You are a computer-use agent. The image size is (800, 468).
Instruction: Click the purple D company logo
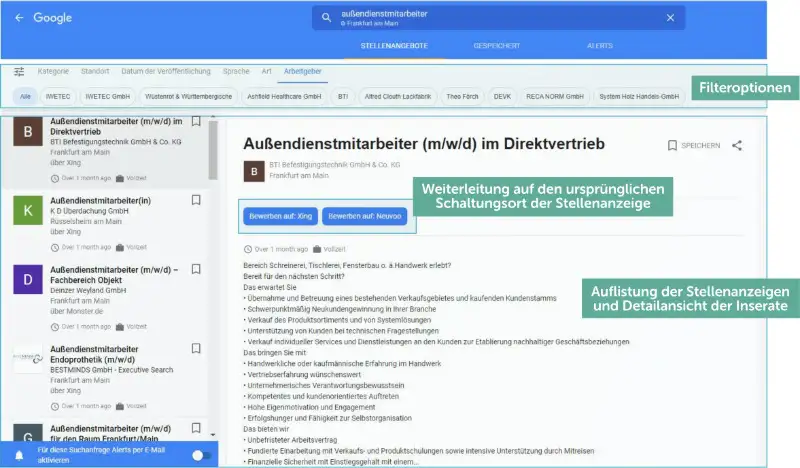click(28, 279)
